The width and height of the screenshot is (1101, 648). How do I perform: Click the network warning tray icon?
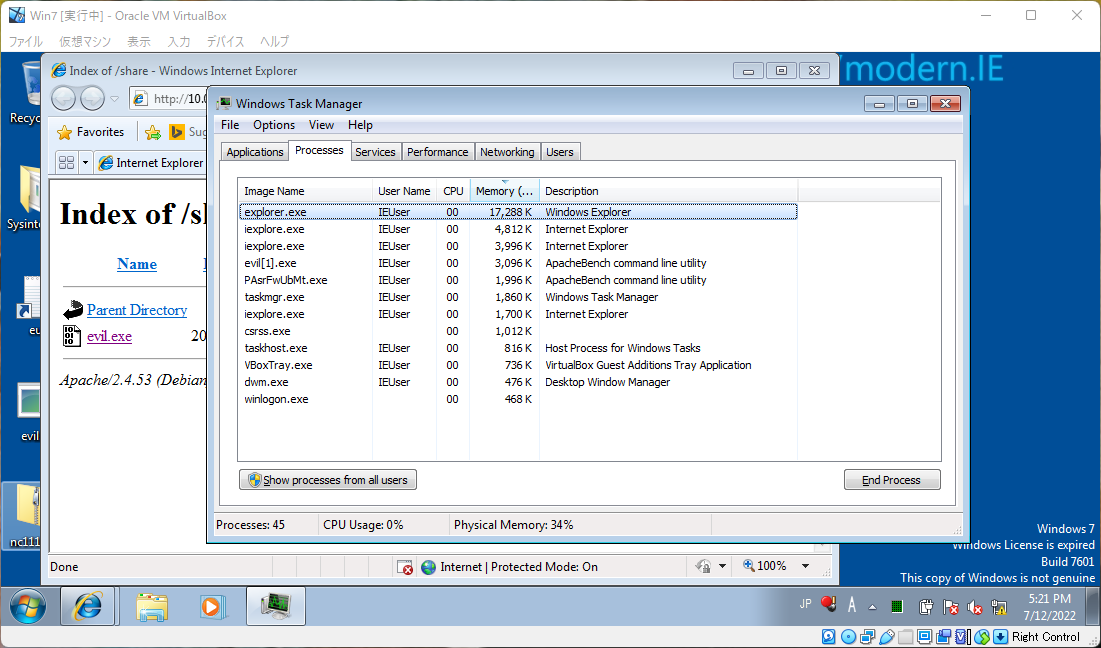(999, 607)
